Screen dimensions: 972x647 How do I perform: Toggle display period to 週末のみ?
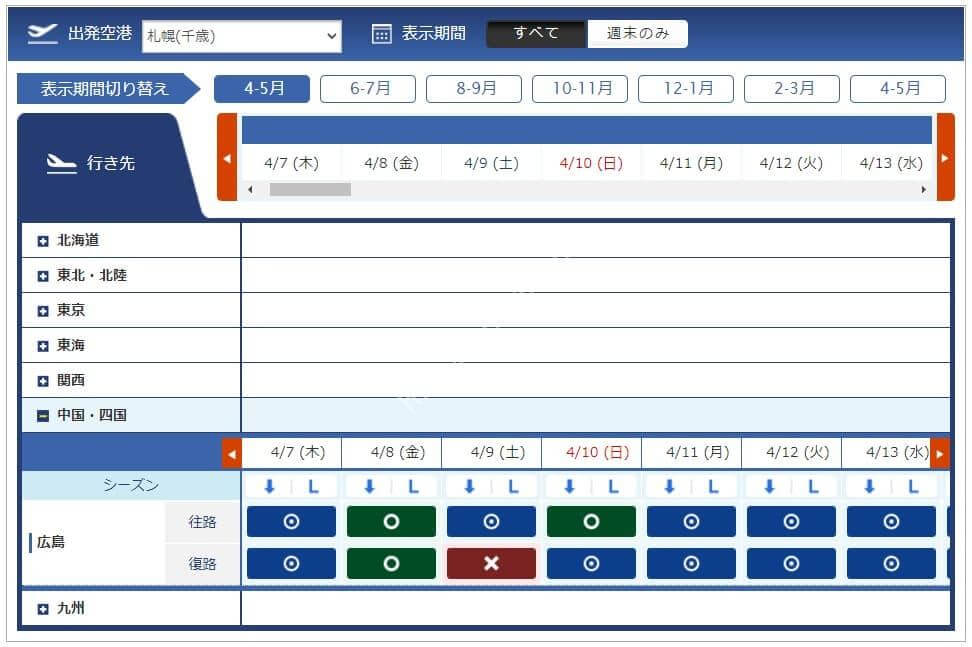[x=637, y=33]
